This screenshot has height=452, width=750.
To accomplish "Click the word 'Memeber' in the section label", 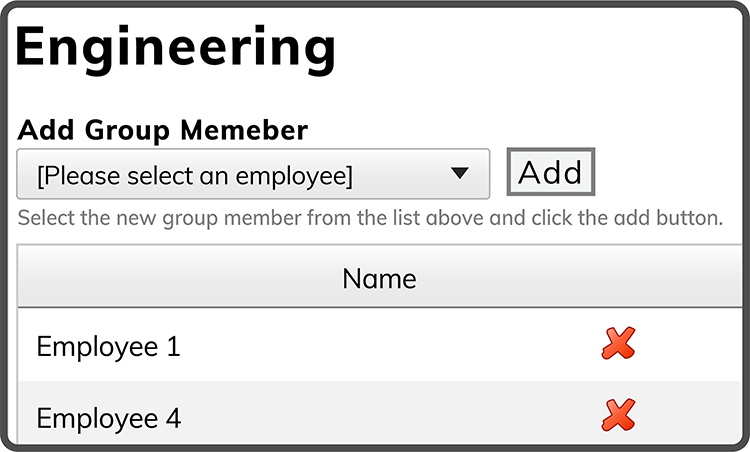I will (x=244, y=130).
